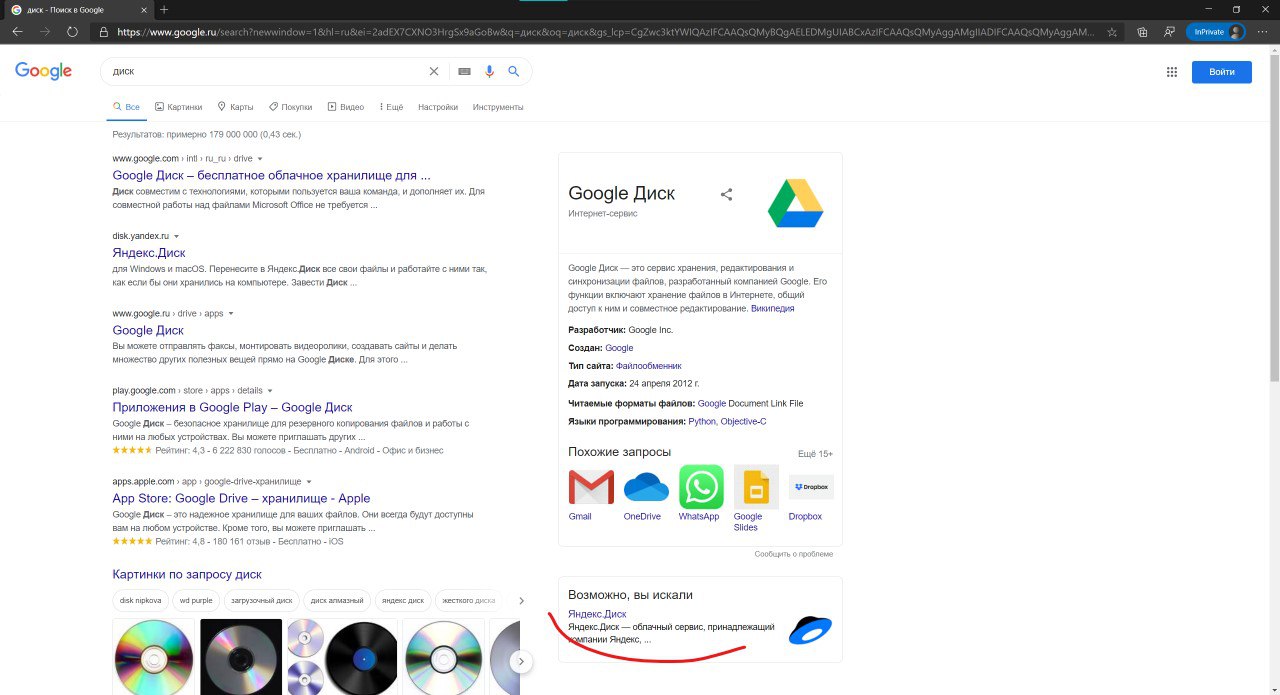Open the Видео tab
Image resolution: width=1280 pixels, height=695 pixels.
click(x=345, y=107)
